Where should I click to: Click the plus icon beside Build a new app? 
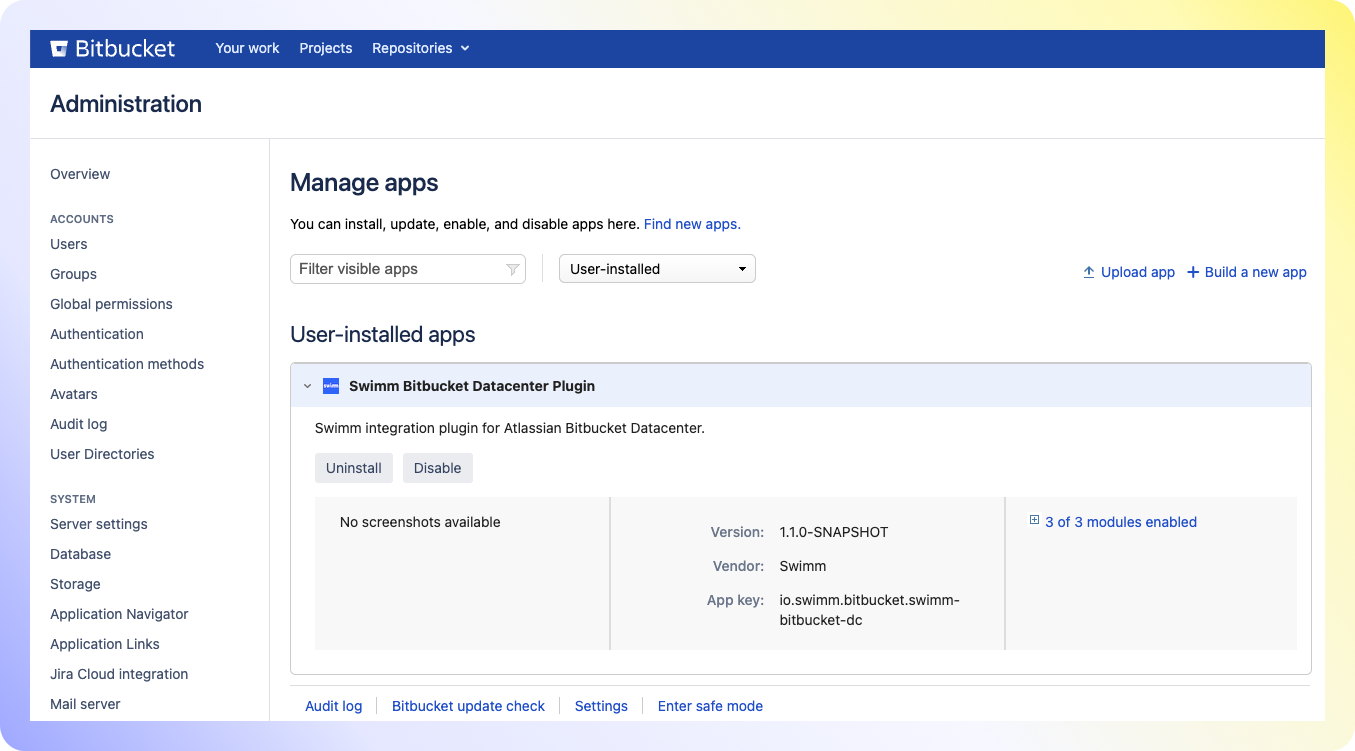[1193, 272]
